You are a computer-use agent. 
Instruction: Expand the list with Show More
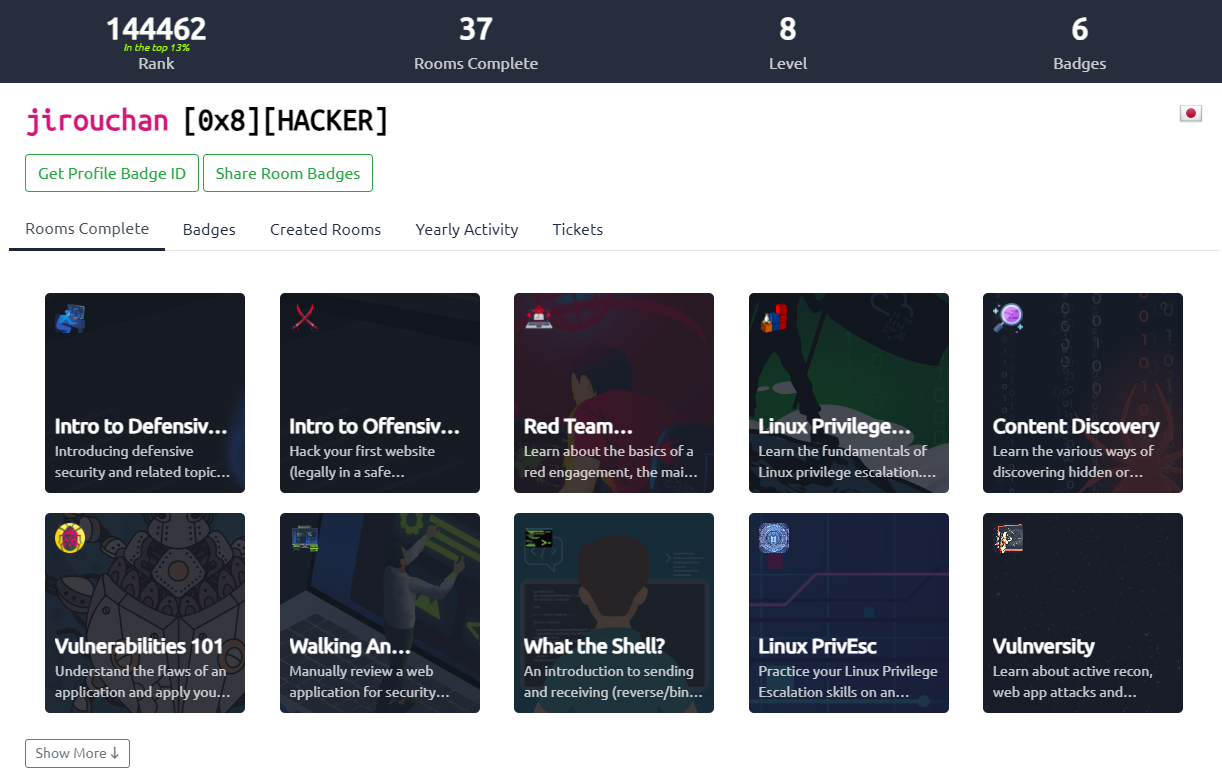(77, 753)
